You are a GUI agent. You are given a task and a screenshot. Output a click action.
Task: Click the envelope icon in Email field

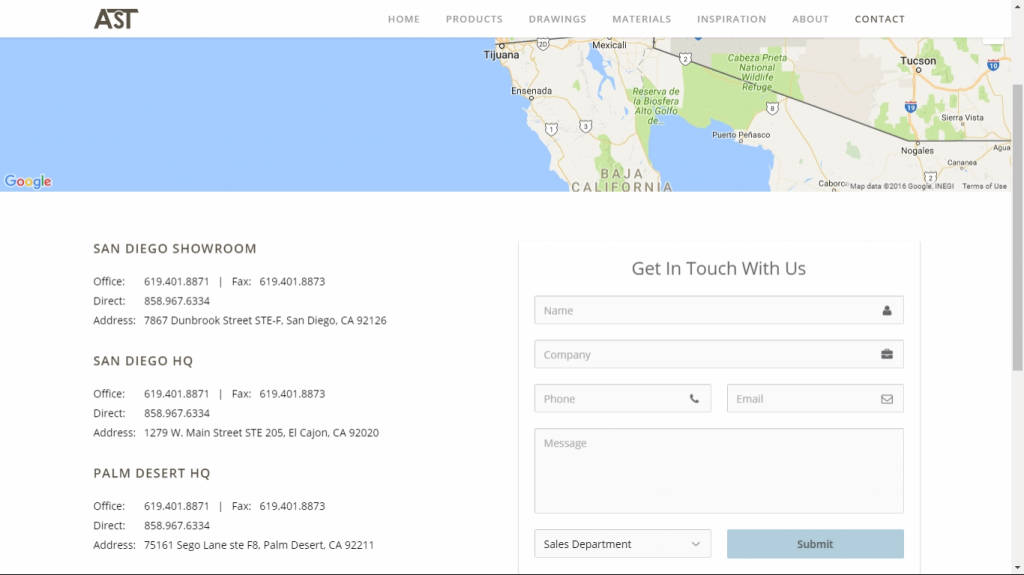tap(886, 399)
